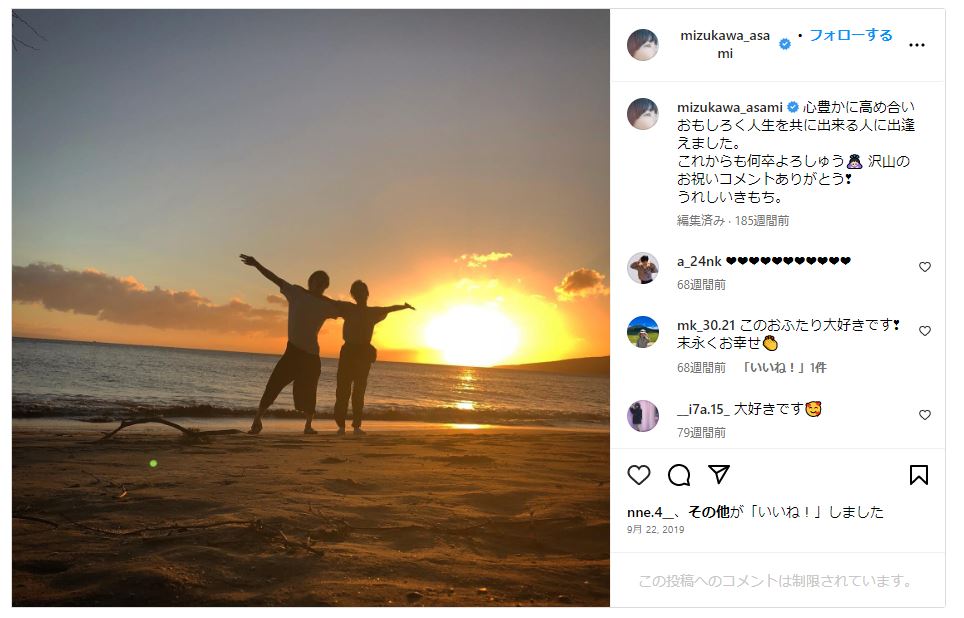Click the フォローする follow button
Viewport: 964px width, 618px height.
[x=851, y=35]
